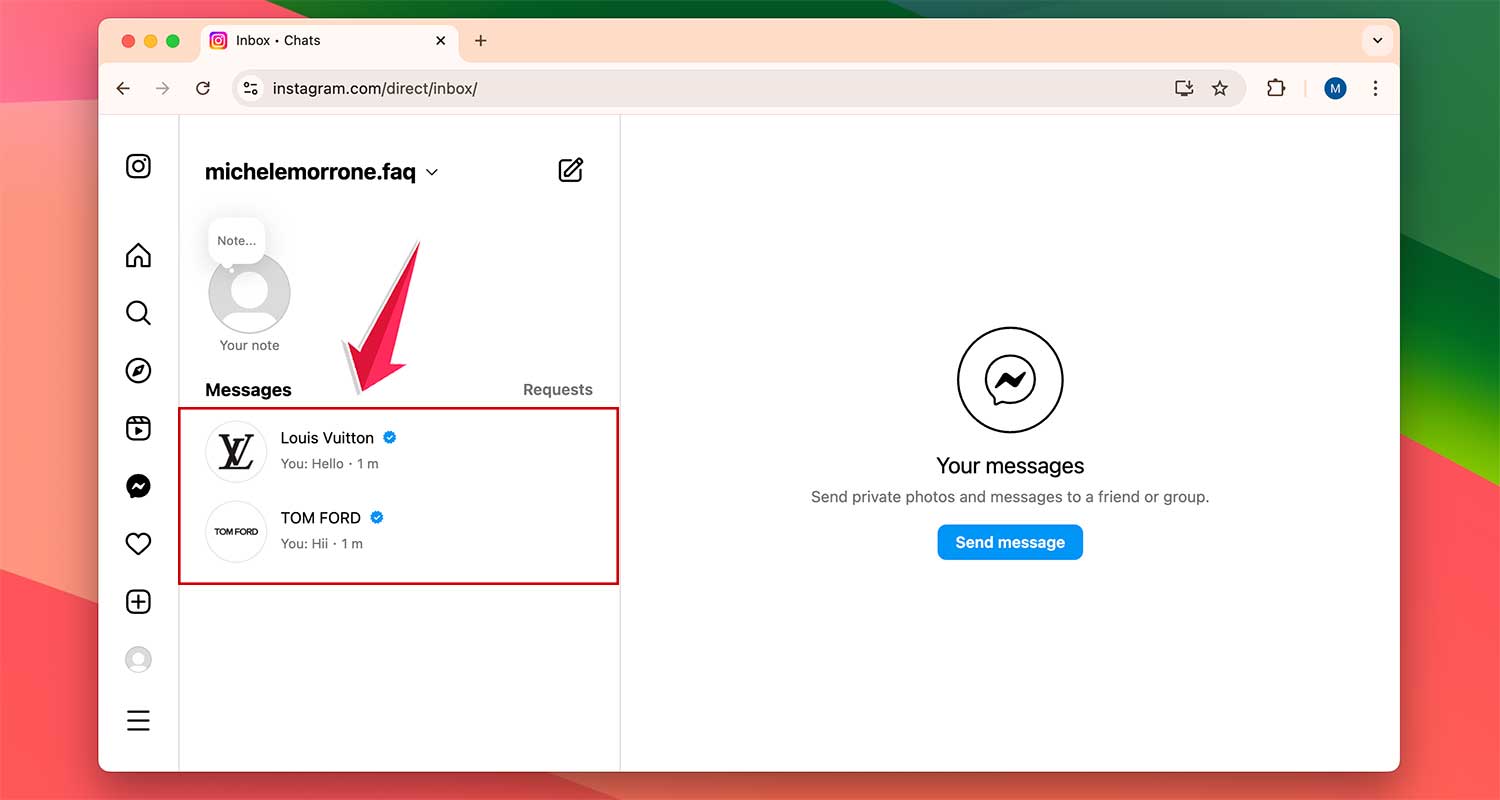This screenshot has width=1500, height=800.
Task: Open Chrome's three-dot menu
Action: [x=1375, y=88]
